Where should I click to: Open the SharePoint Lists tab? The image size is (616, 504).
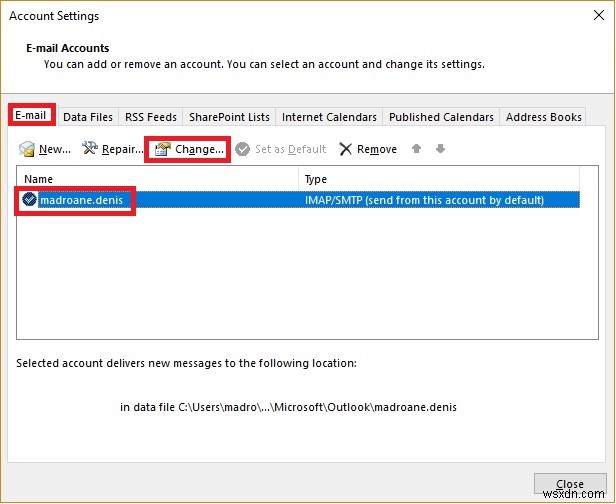pyautogui.click(x=229, y=117)
